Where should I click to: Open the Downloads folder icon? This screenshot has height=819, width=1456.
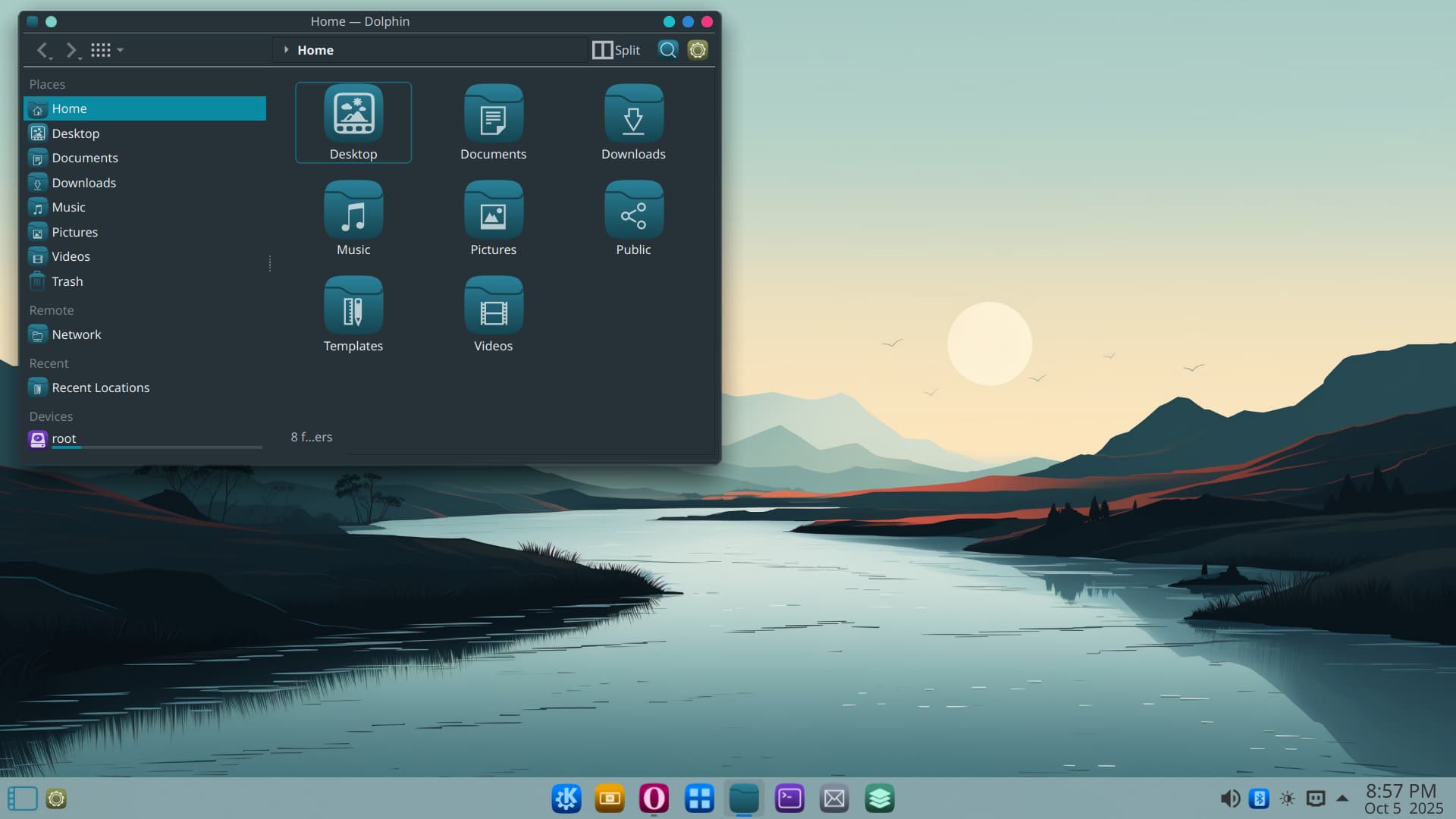[x=633, y=114]
